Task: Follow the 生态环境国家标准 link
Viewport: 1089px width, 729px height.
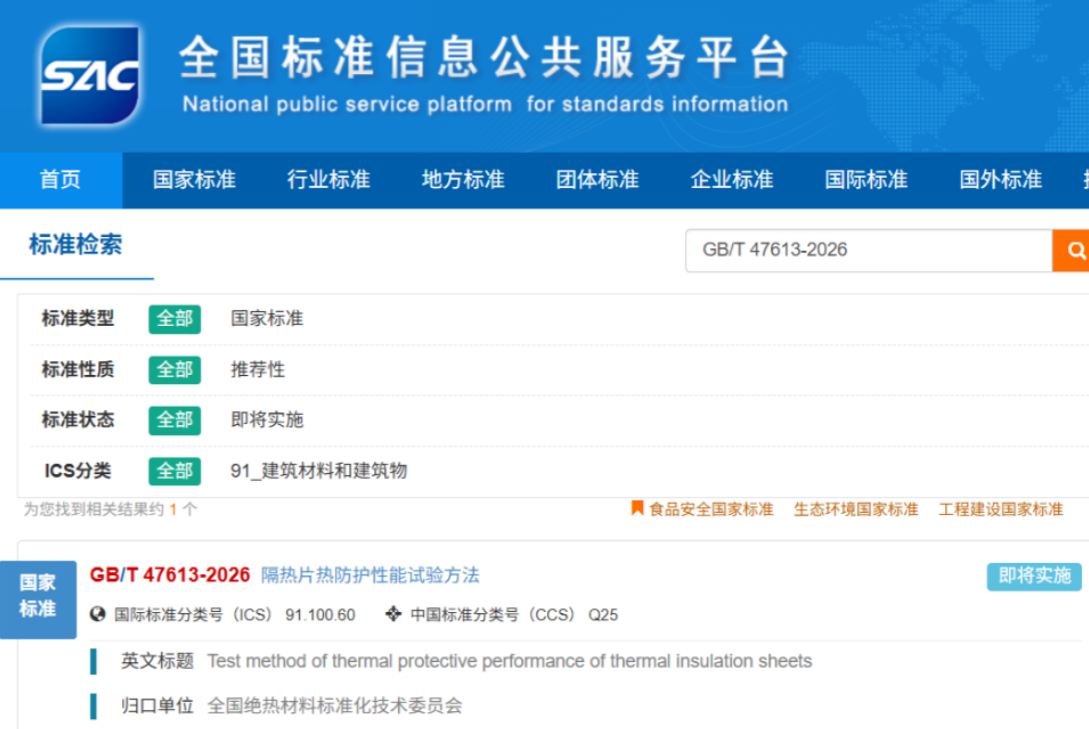Action: tap(856, 510)
